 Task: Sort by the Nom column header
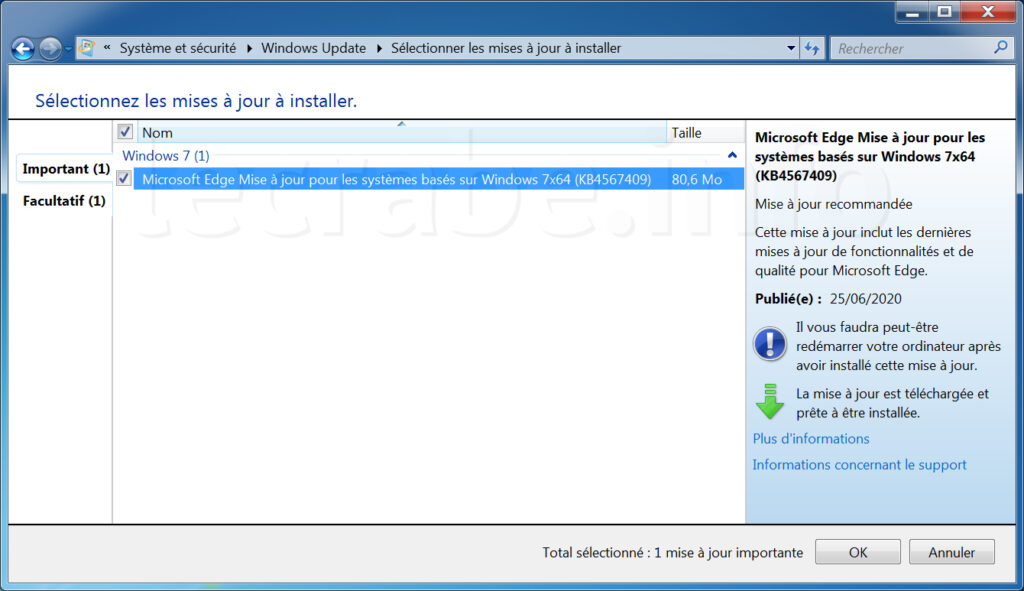pos(402,133)
